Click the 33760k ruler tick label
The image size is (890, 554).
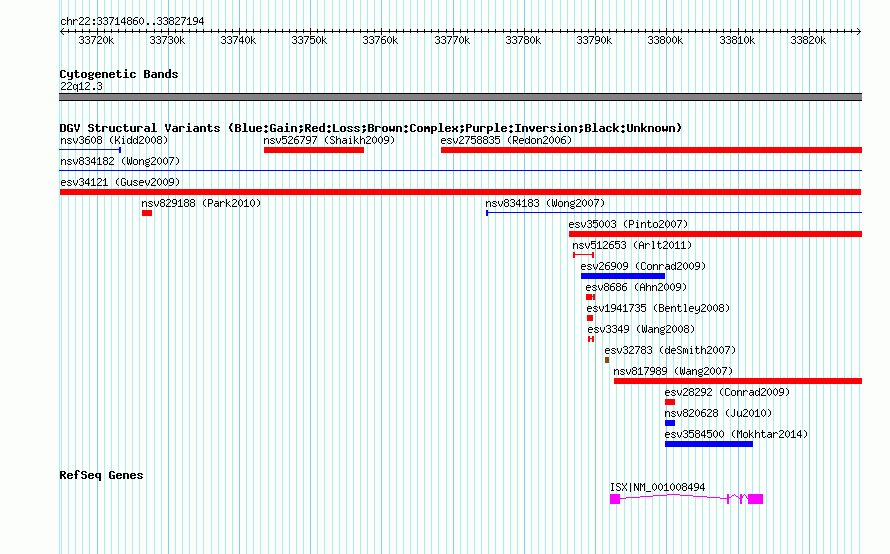[x=380, y=40]
